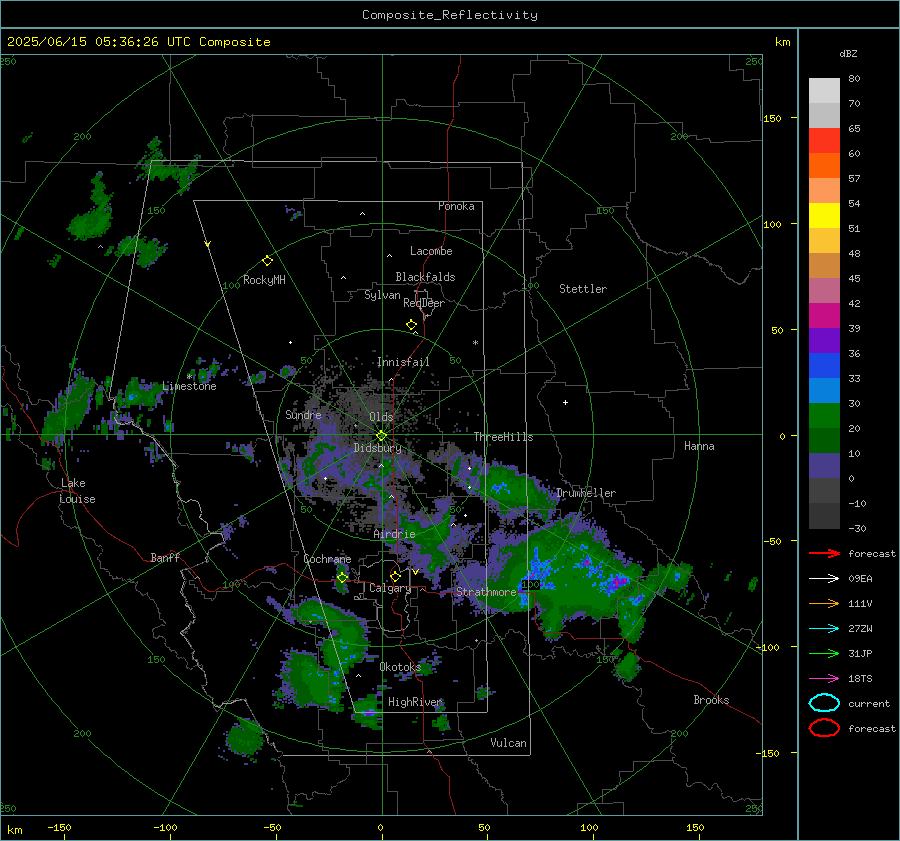Click the -150 value on bottom km axis
The width and height of the screenshot is (900, 841).
(59, 827)
